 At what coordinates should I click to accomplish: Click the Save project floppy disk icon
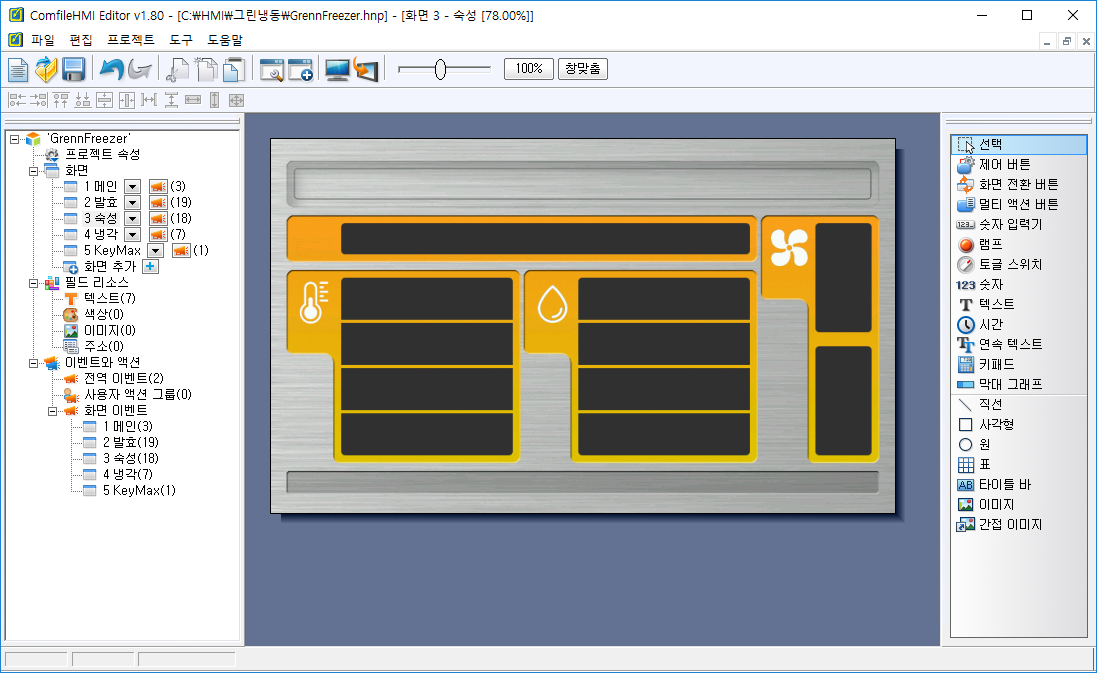[x=73, y=69]
